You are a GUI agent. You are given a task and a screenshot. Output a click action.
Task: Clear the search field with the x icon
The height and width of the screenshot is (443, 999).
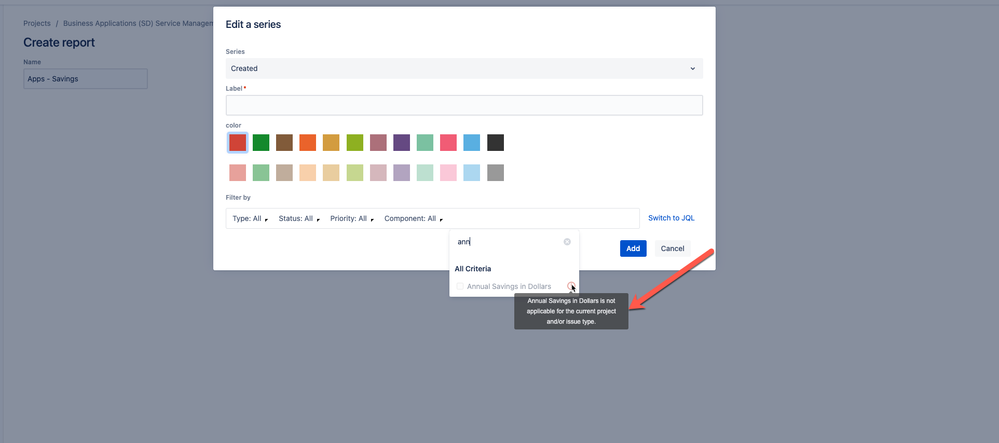(567, 242)
